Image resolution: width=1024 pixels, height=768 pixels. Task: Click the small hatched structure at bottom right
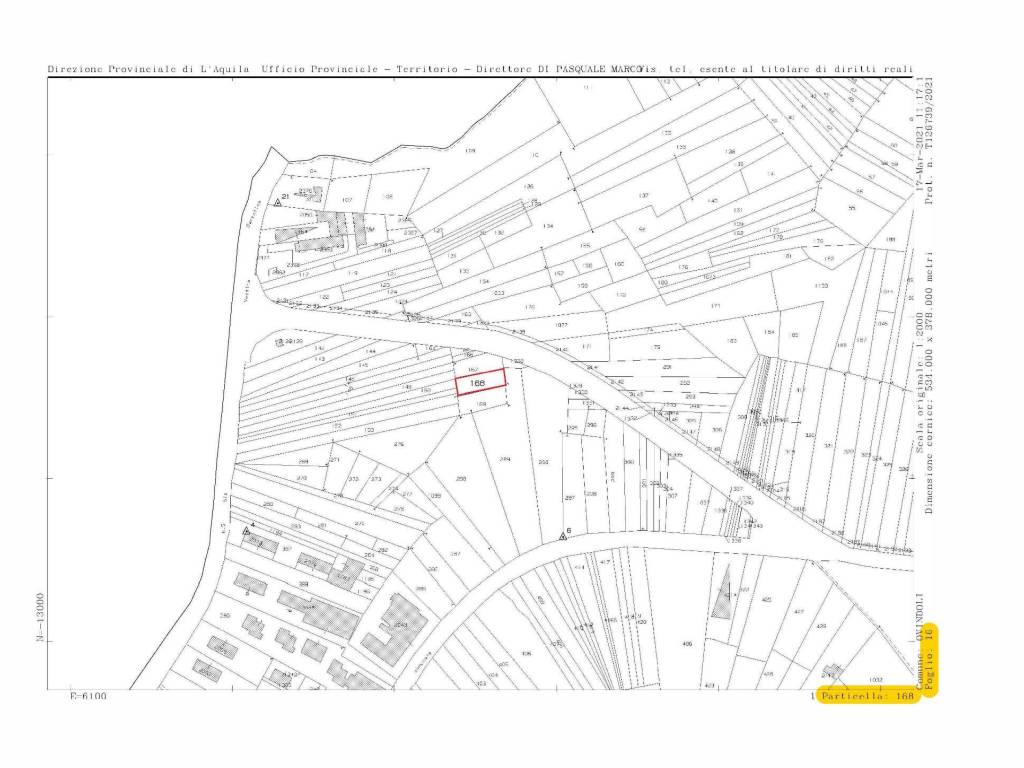pos(834,671)
